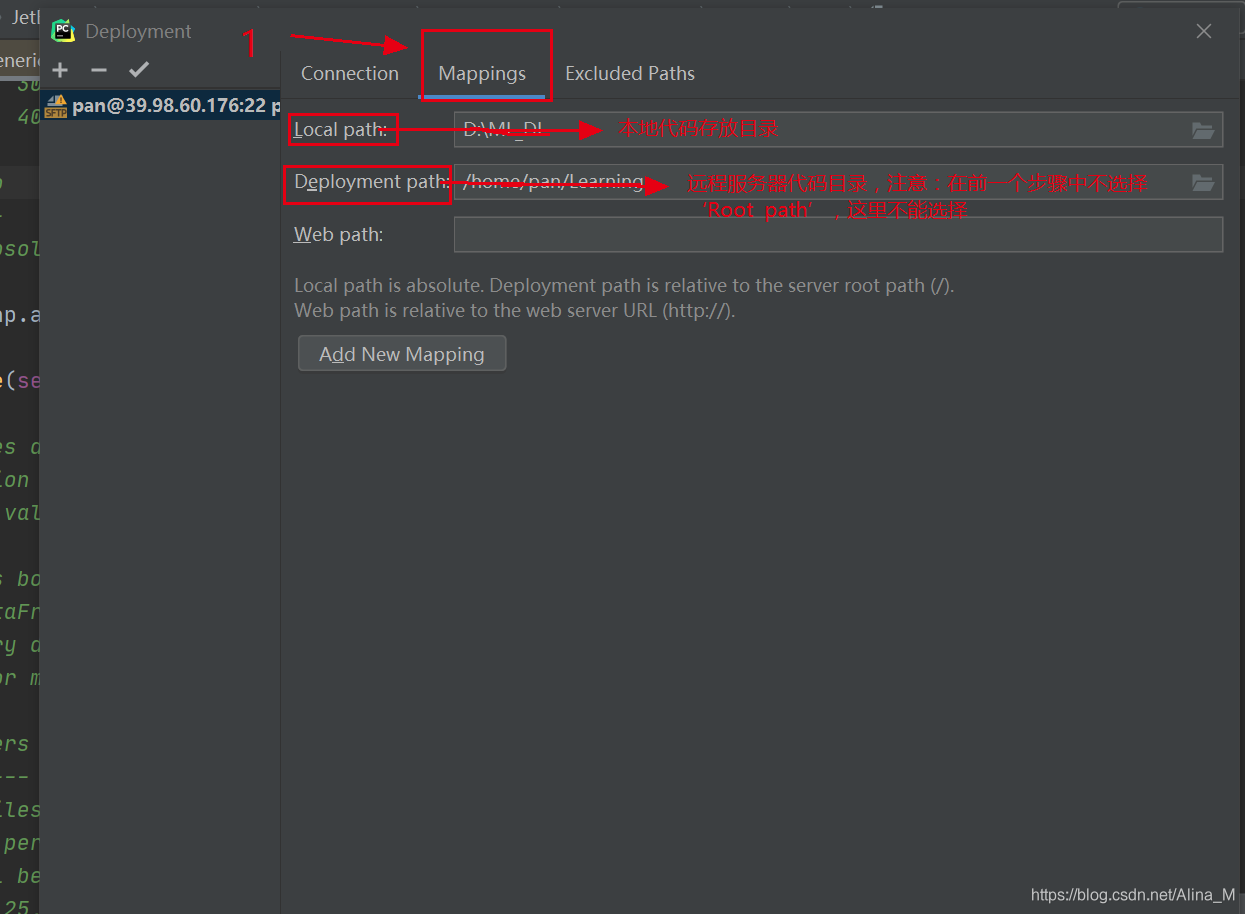Mark server as default with checkmark icon
This screenshot has width=1245, height=914.
click(139, 70)
